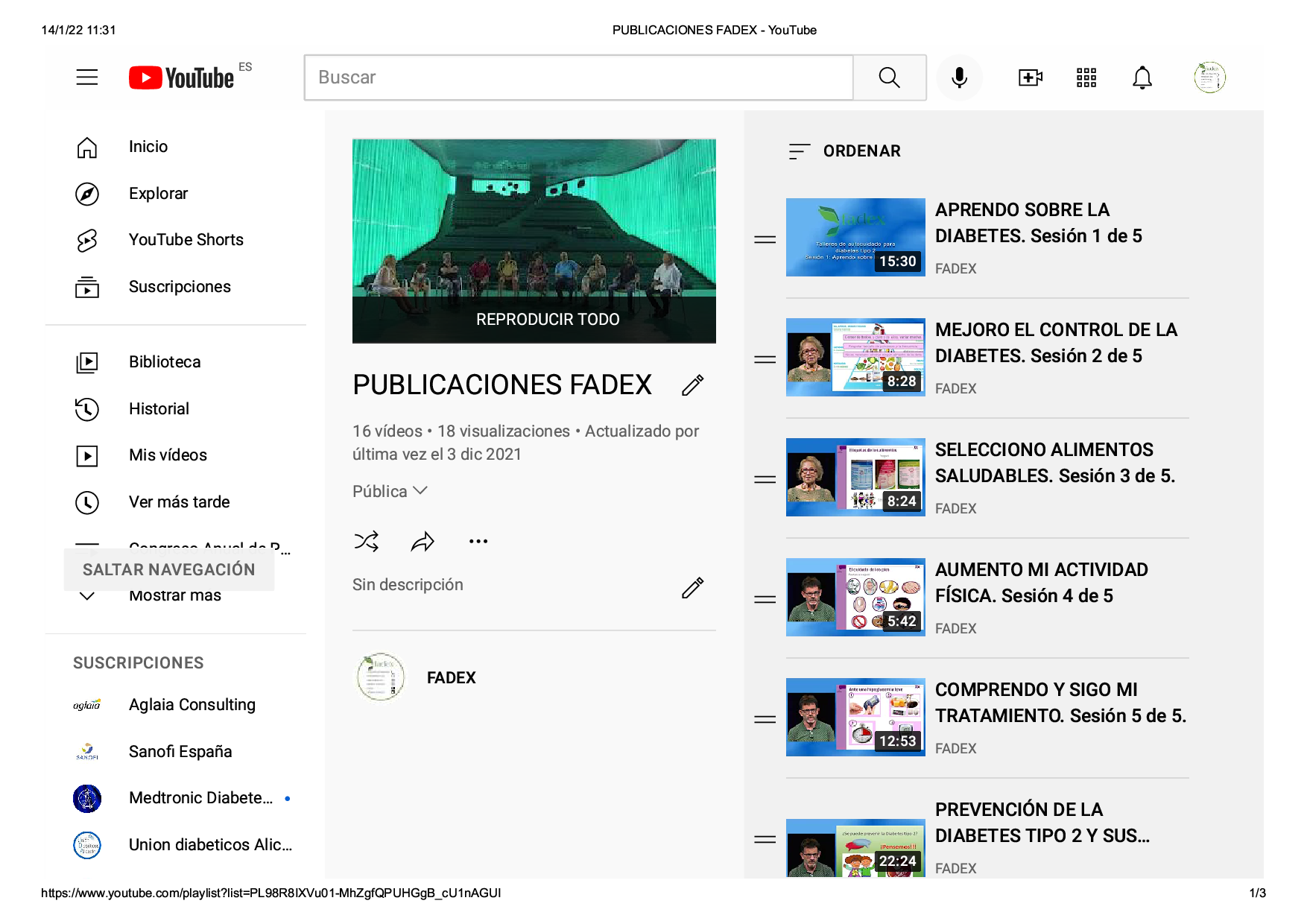Image resolution: width=1307 pixels, height=924 pixels.
Task: Click SALTAR NAVEGACIÓN button
Action: [x=169, y=570]
